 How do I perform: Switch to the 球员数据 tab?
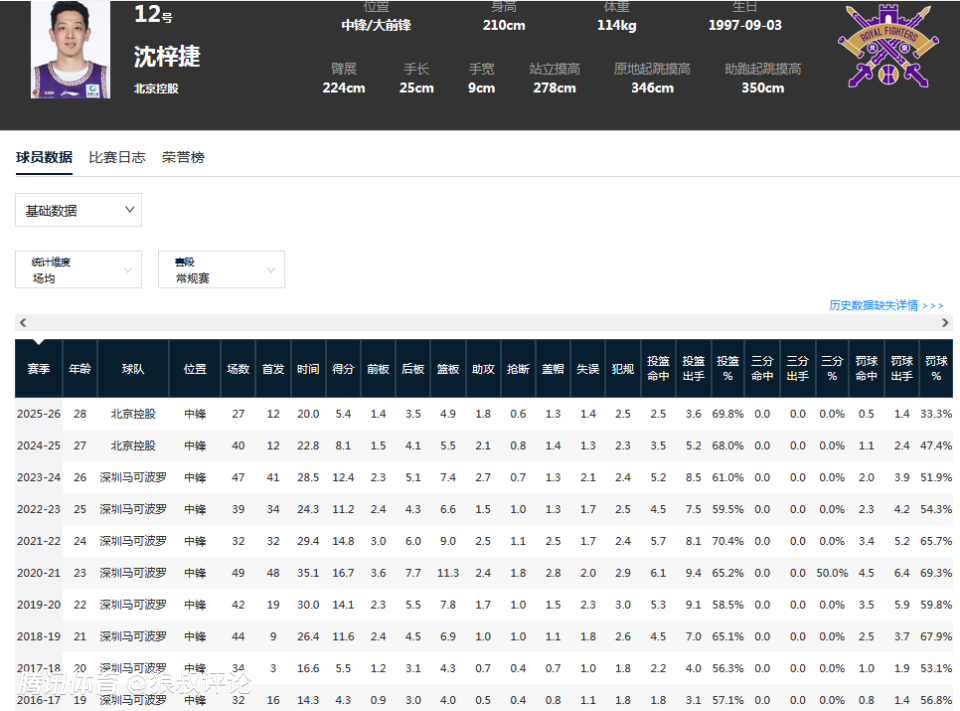(x=44, y=157)
